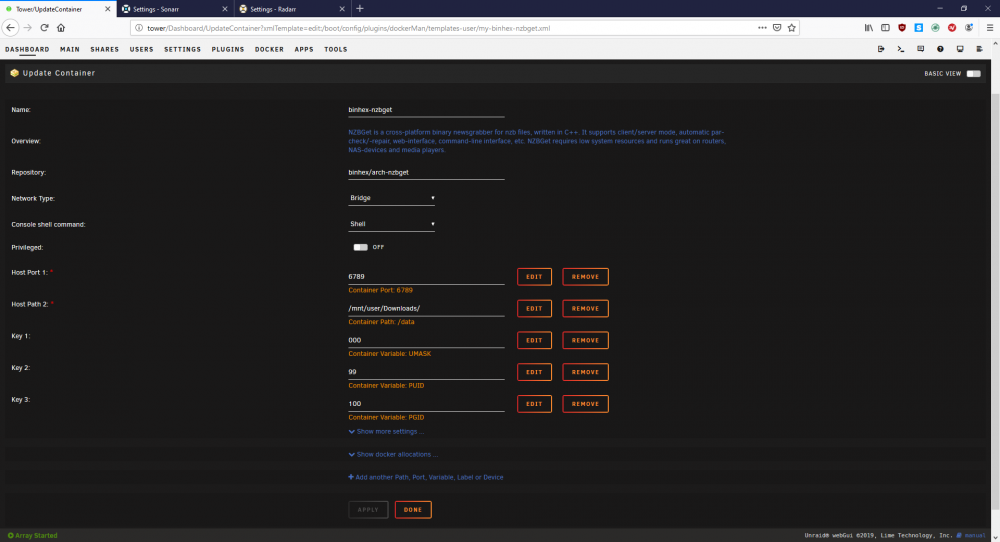Bookmark this page with the star icon
This screenshot has height=542, width=1000.
791,28
